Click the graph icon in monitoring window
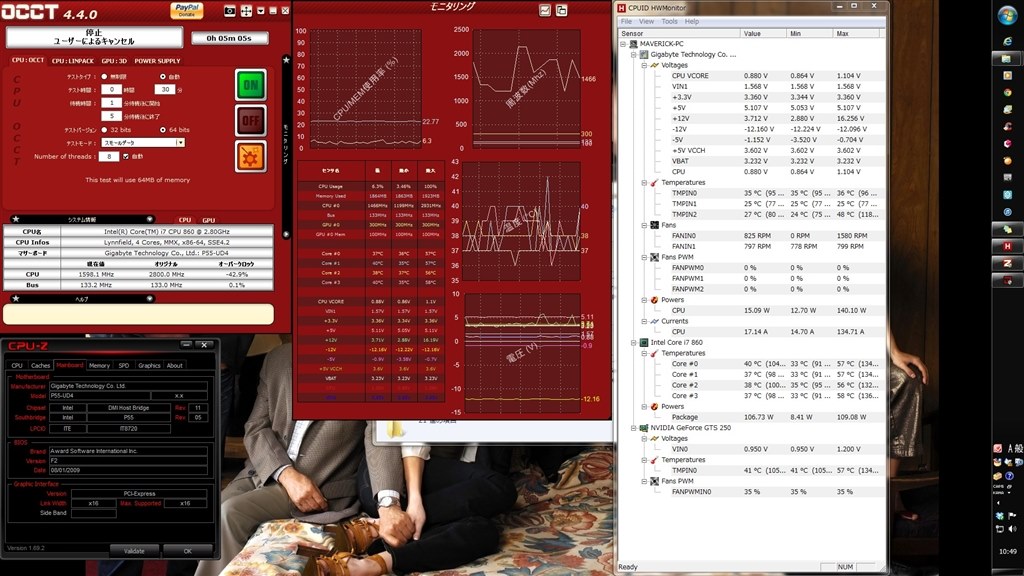1024x576 pixels. (545, 10)
